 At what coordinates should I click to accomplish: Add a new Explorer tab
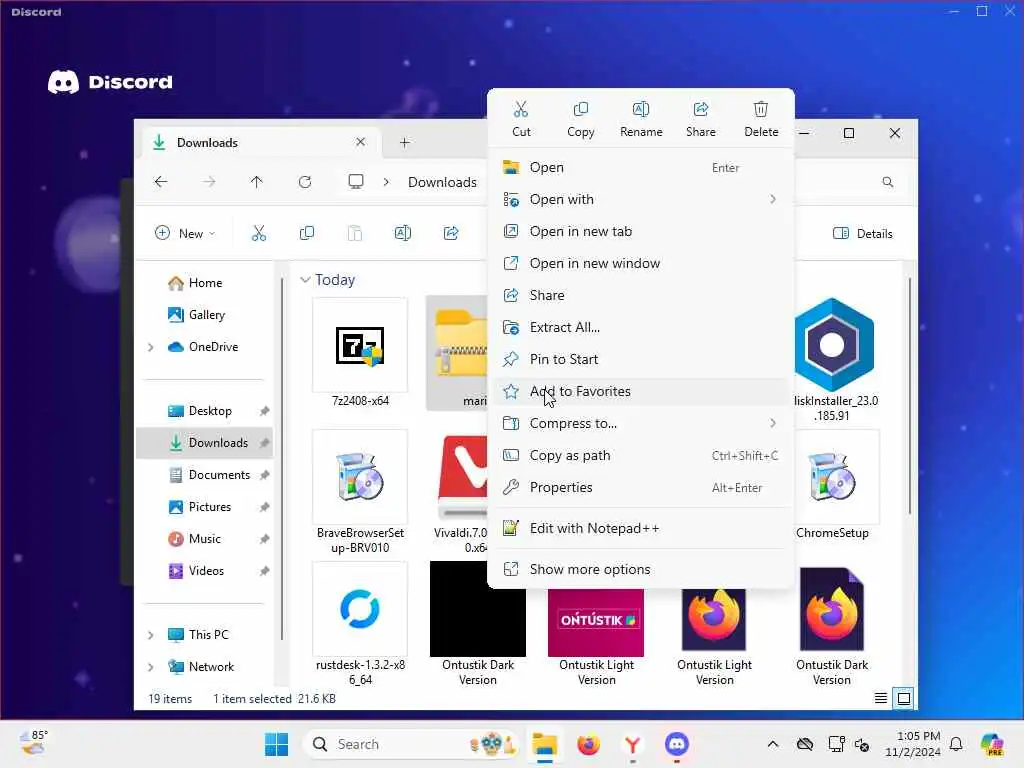pos(404,142)
